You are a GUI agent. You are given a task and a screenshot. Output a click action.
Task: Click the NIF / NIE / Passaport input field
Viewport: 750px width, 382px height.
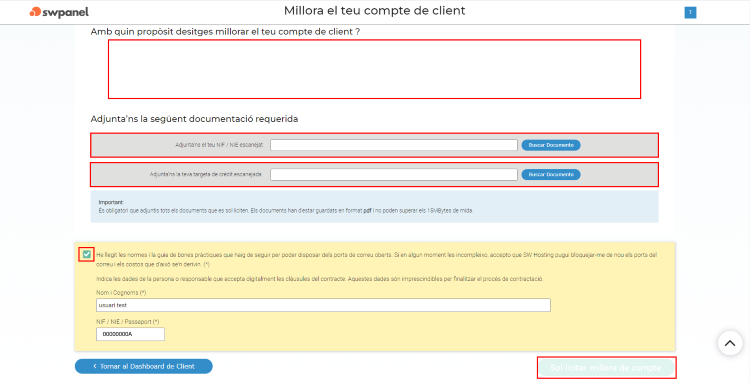pyautogui.click(x=130, y=334)
